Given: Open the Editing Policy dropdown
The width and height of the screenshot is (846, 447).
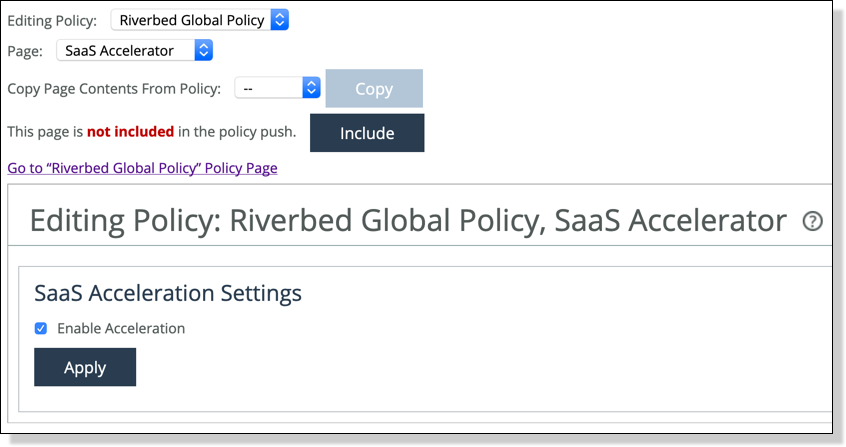Looking at the screenshot, I should point(200,20).
